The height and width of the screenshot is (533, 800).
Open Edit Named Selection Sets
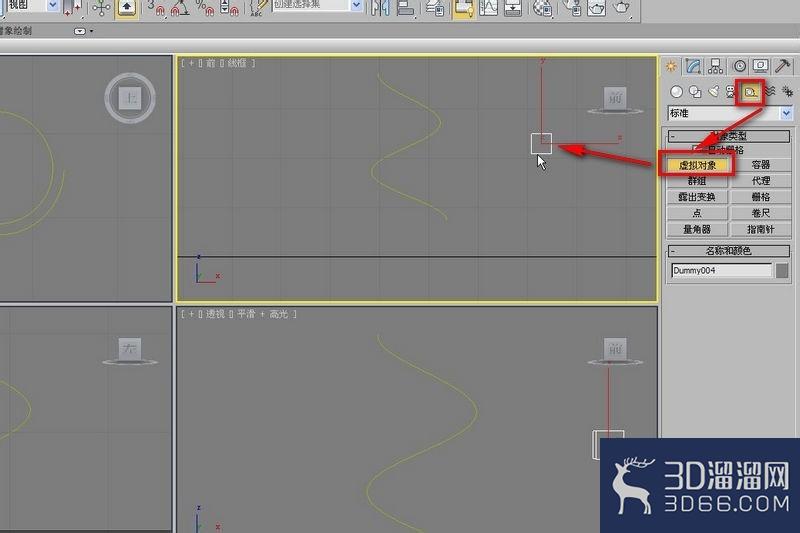[258, 8]
